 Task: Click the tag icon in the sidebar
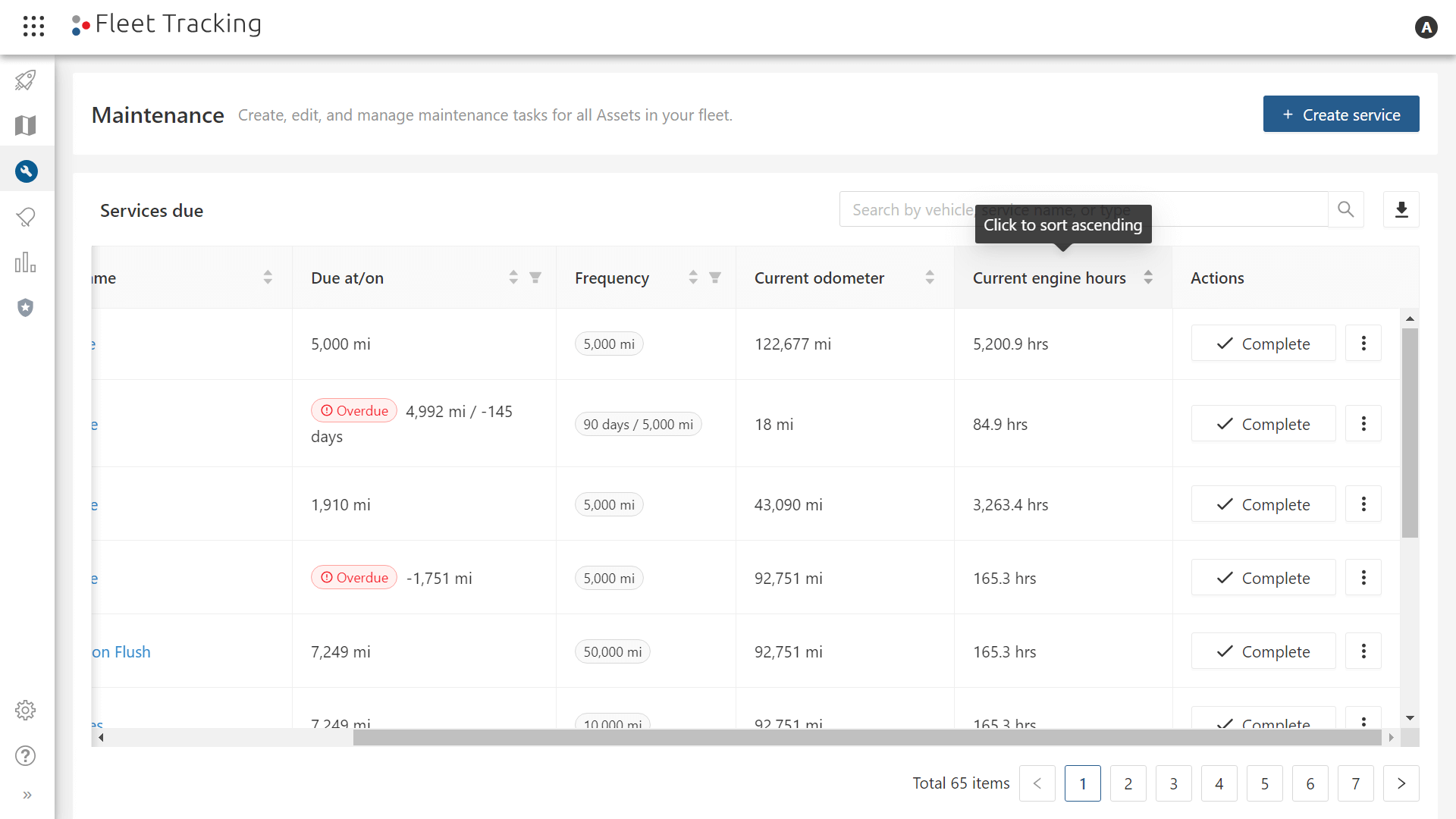point(25,217)
